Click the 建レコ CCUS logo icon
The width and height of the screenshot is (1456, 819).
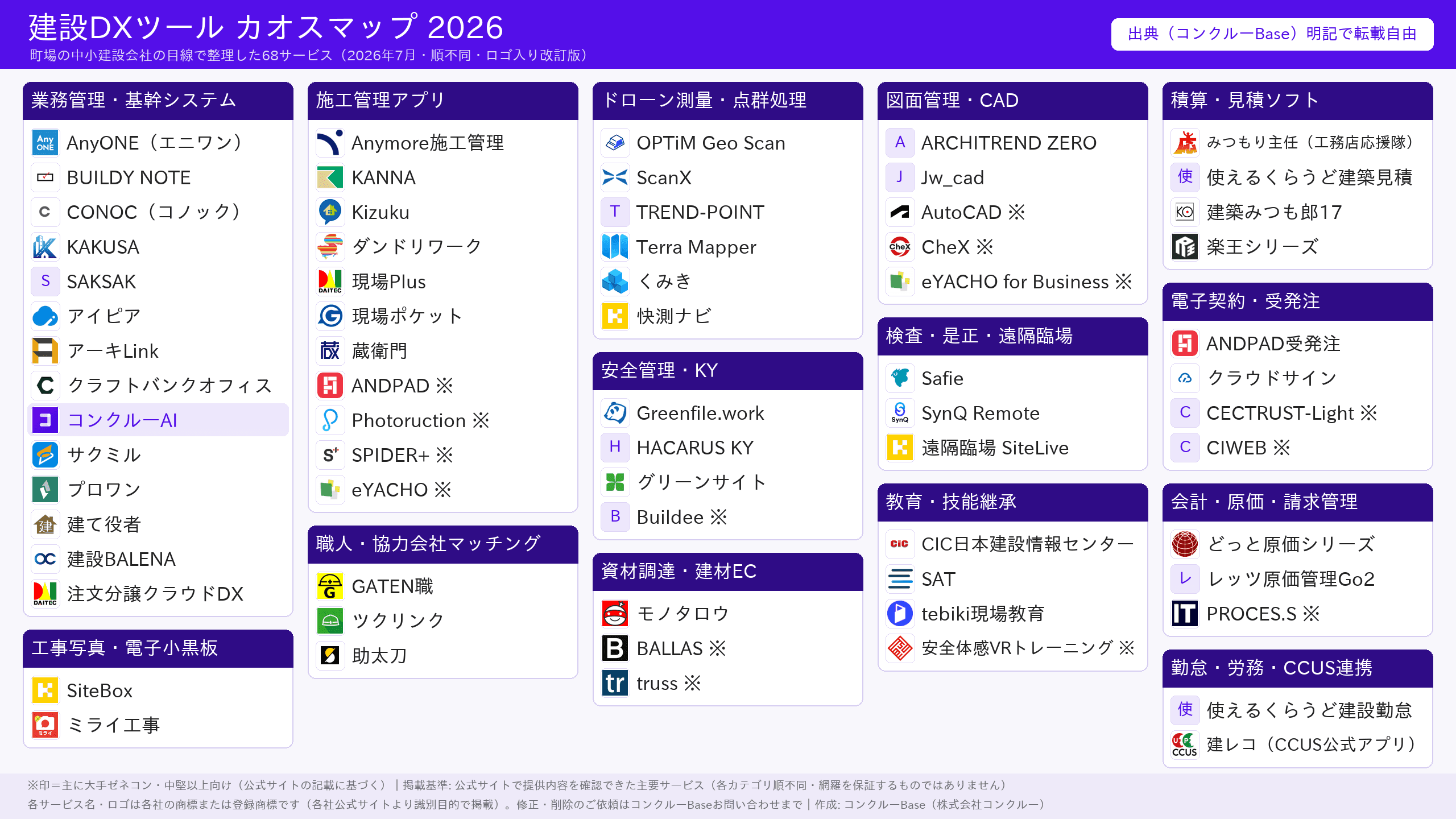coord(1185,745)
